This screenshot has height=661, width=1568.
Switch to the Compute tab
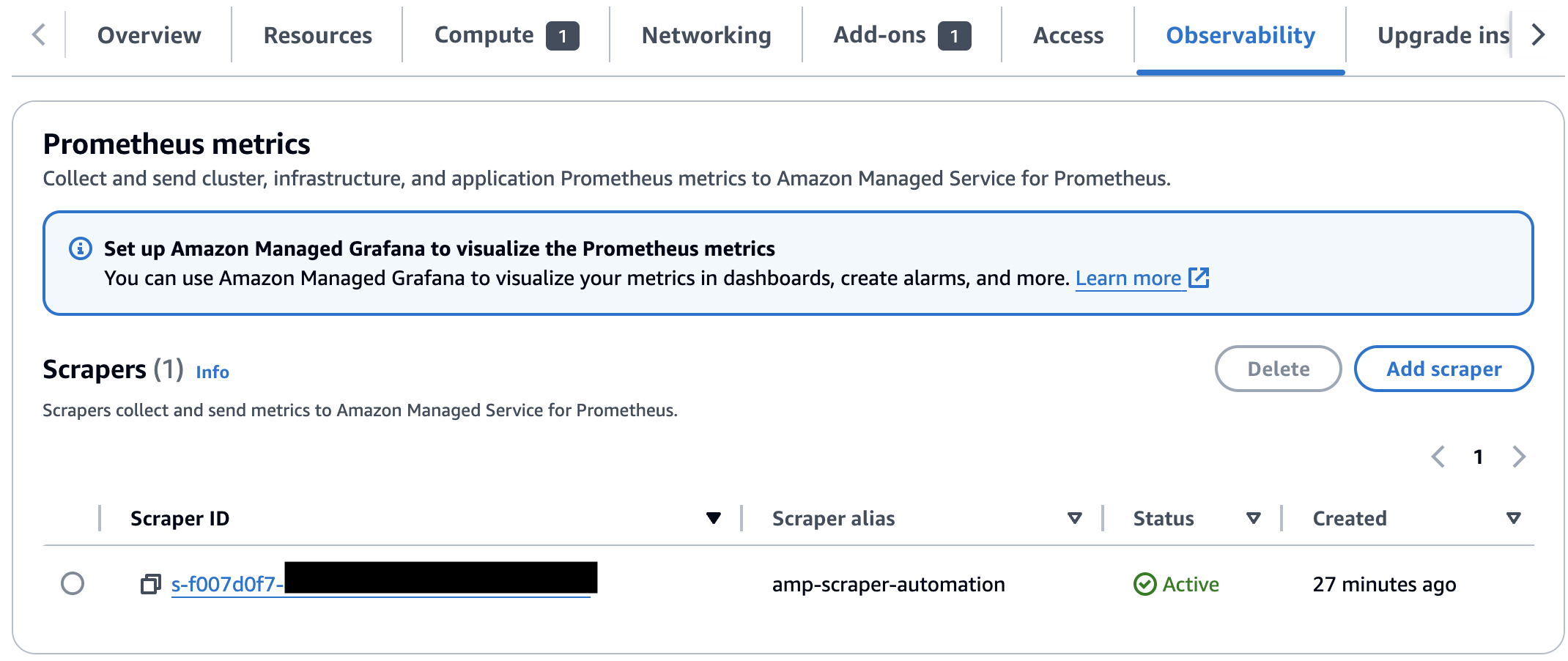click(484, 34)
